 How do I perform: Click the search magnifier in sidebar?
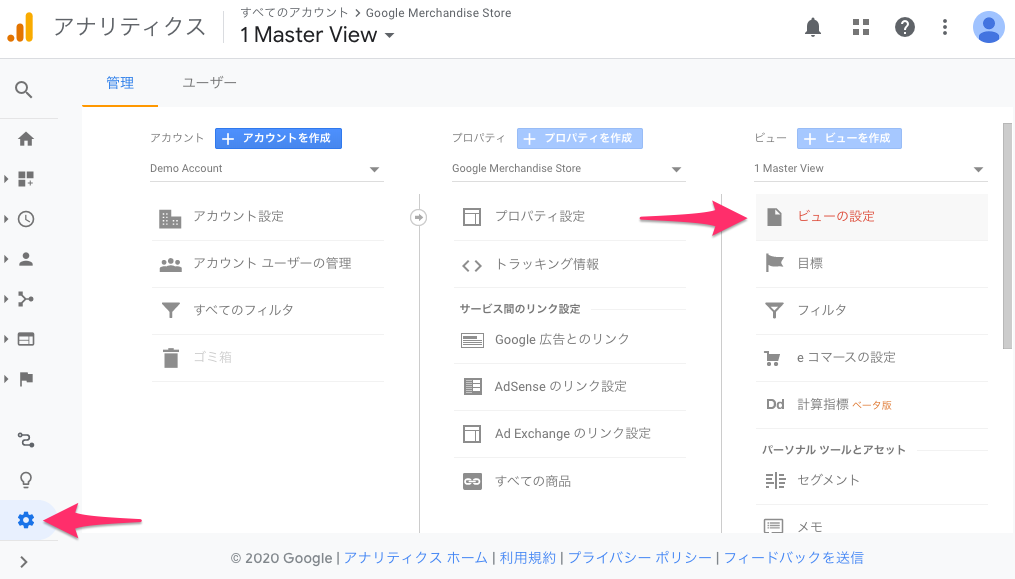(24, 89)
